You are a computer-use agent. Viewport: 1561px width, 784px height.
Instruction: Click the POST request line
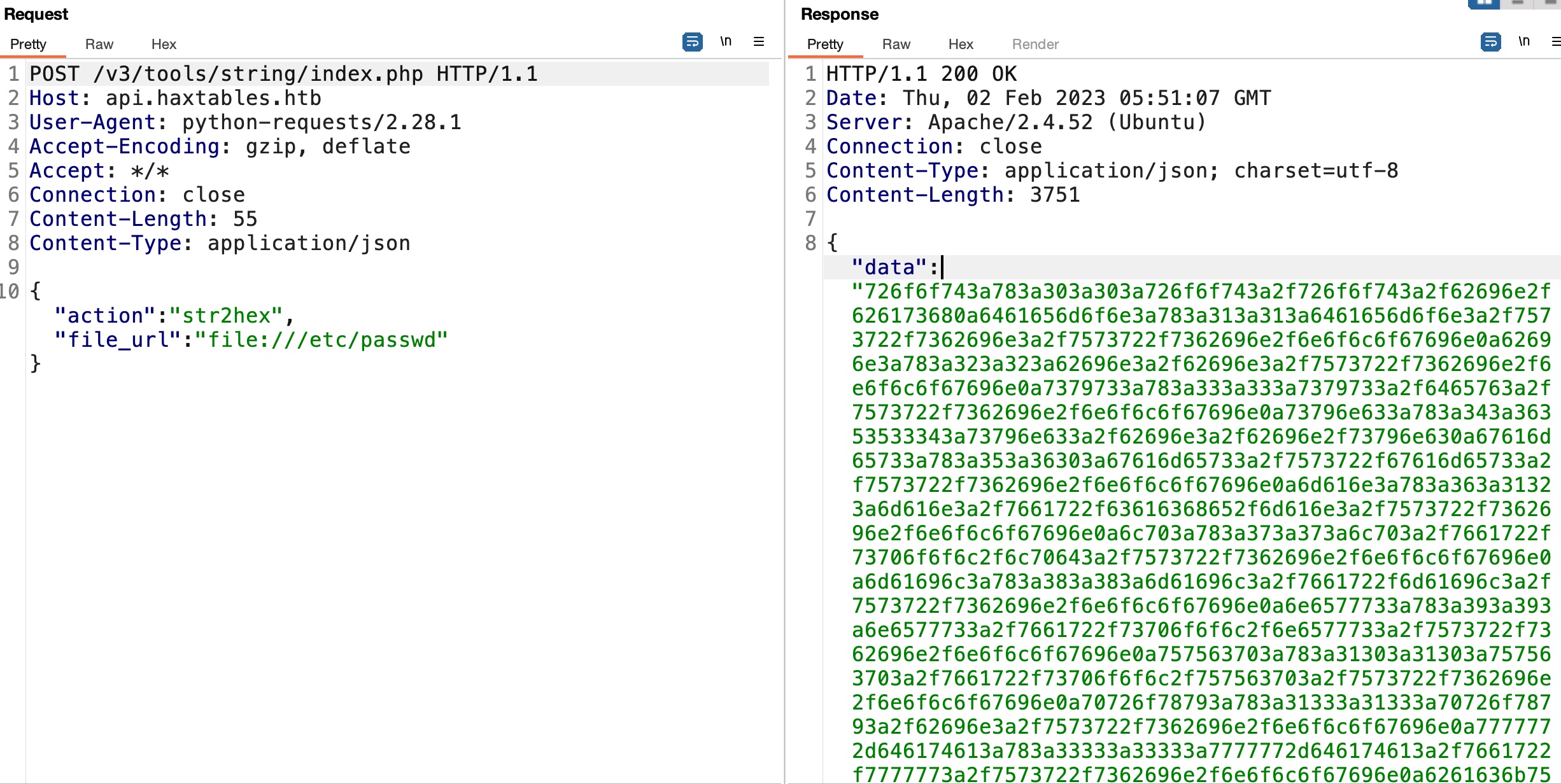[x=283, y=74]
